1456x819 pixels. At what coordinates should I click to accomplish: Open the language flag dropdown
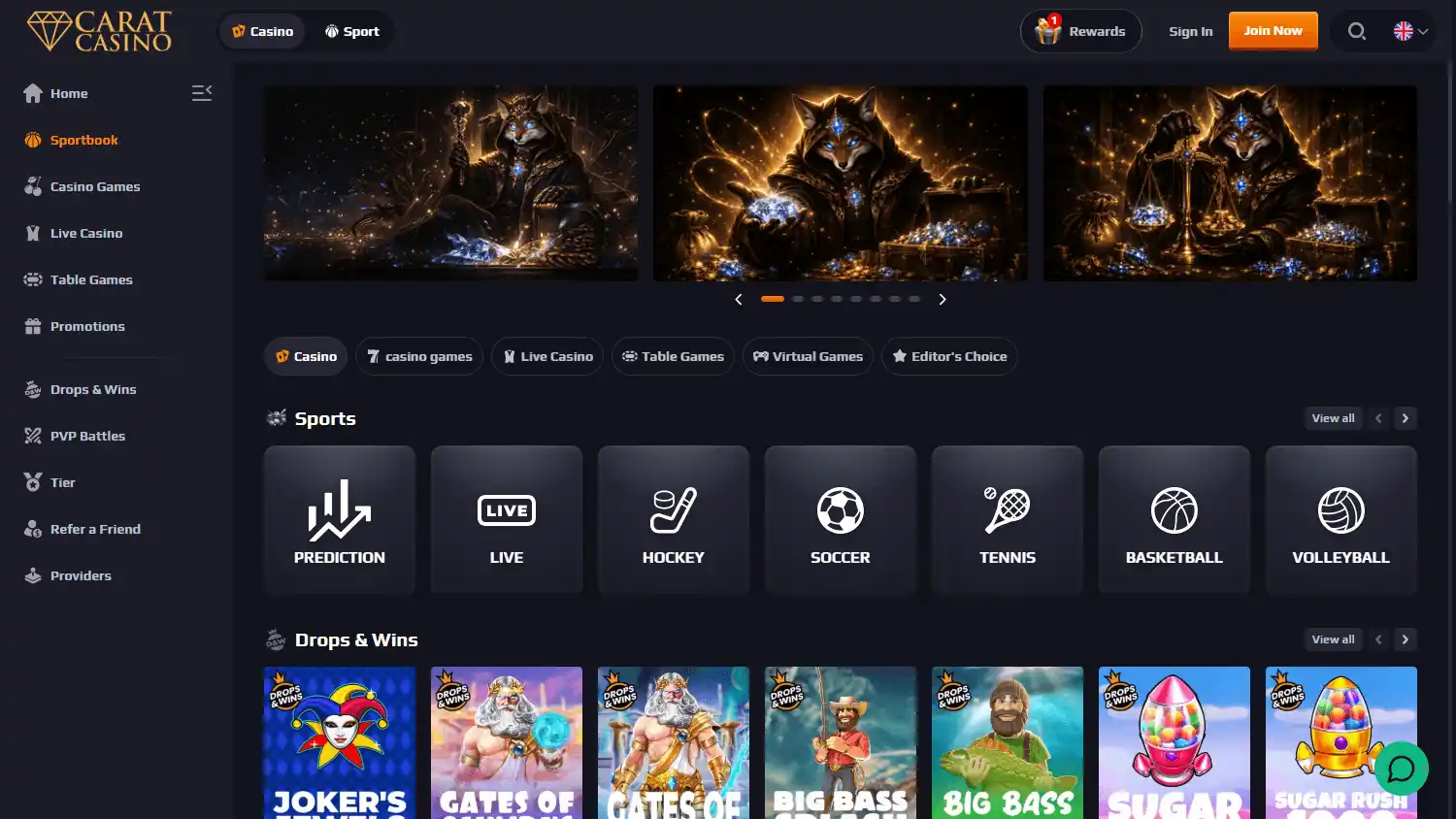1411,31
